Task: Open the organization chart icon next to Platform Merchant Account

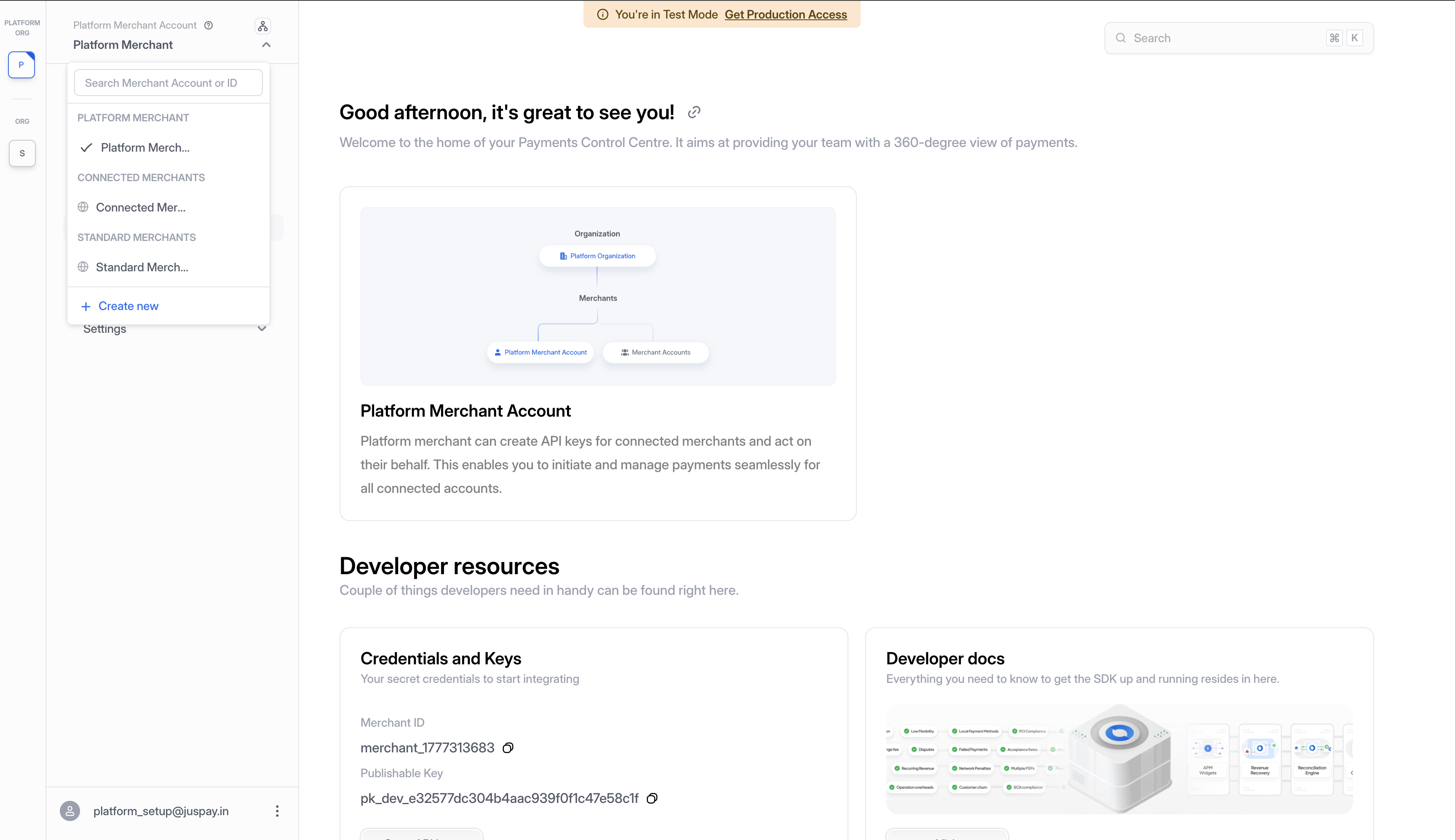Action: pyautogui.click(x=262, y=26)
